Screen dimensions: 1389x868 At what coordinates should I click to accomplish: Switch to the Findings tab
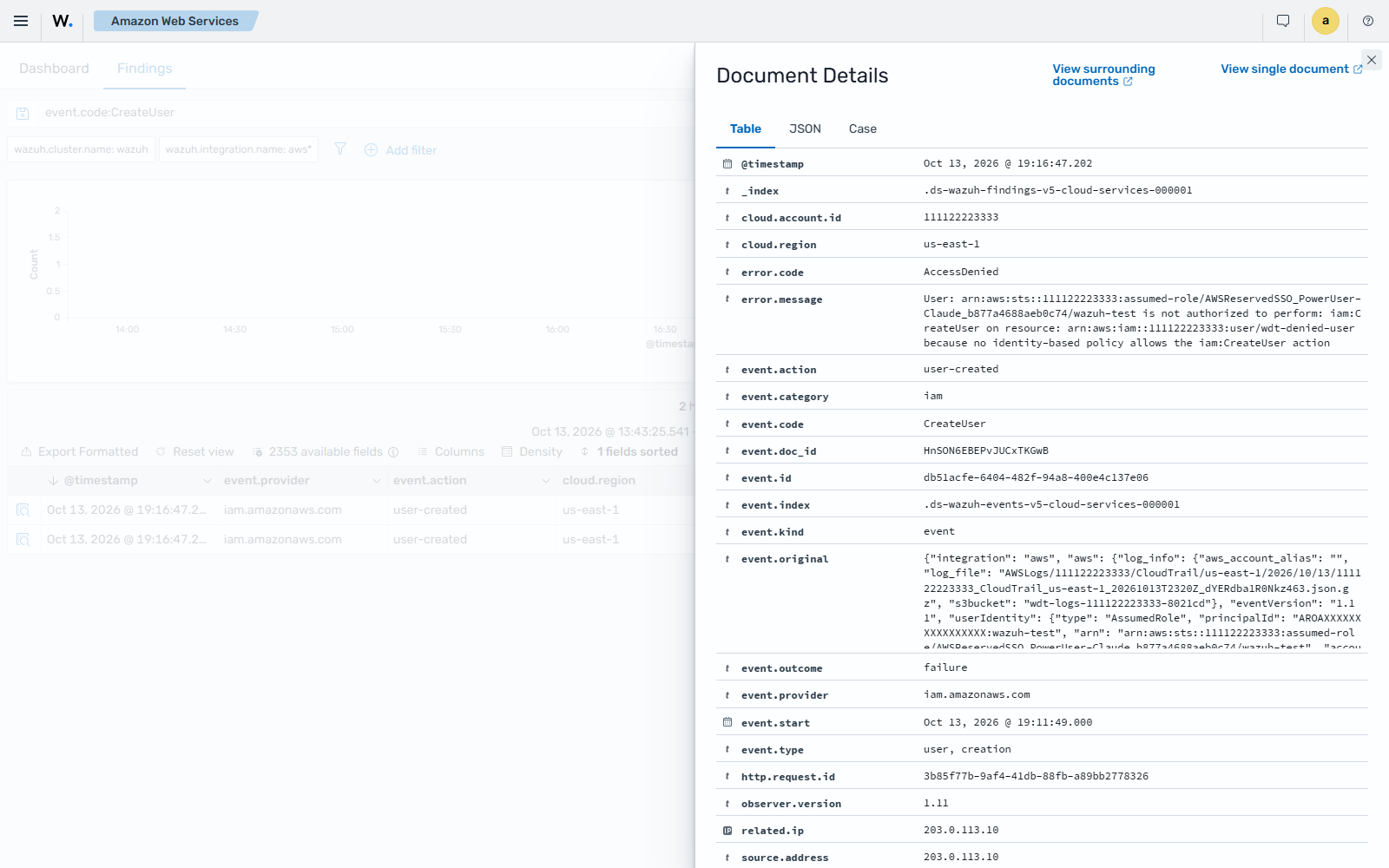tap(144, 69)
